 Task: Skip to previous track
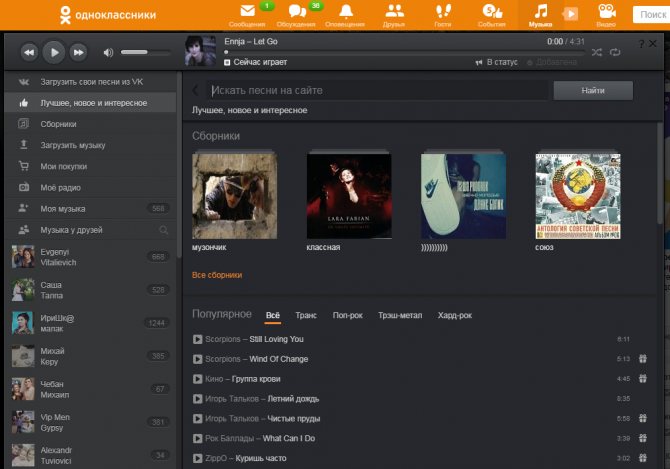(x=29, y=53)
